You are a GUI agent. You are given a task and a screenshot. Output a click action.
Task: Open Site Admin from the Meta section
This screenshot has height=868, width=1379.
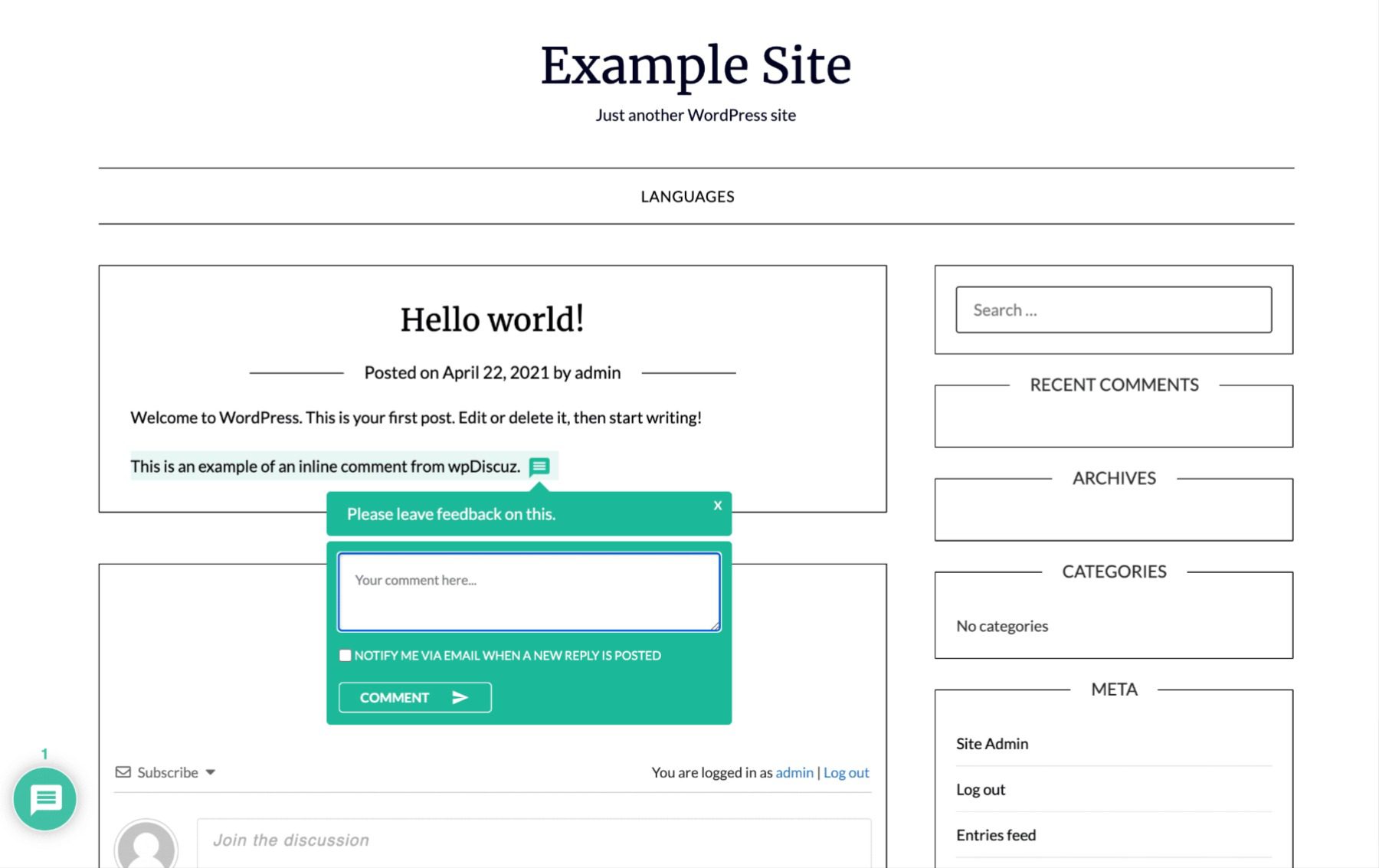(x=991, y=743)
